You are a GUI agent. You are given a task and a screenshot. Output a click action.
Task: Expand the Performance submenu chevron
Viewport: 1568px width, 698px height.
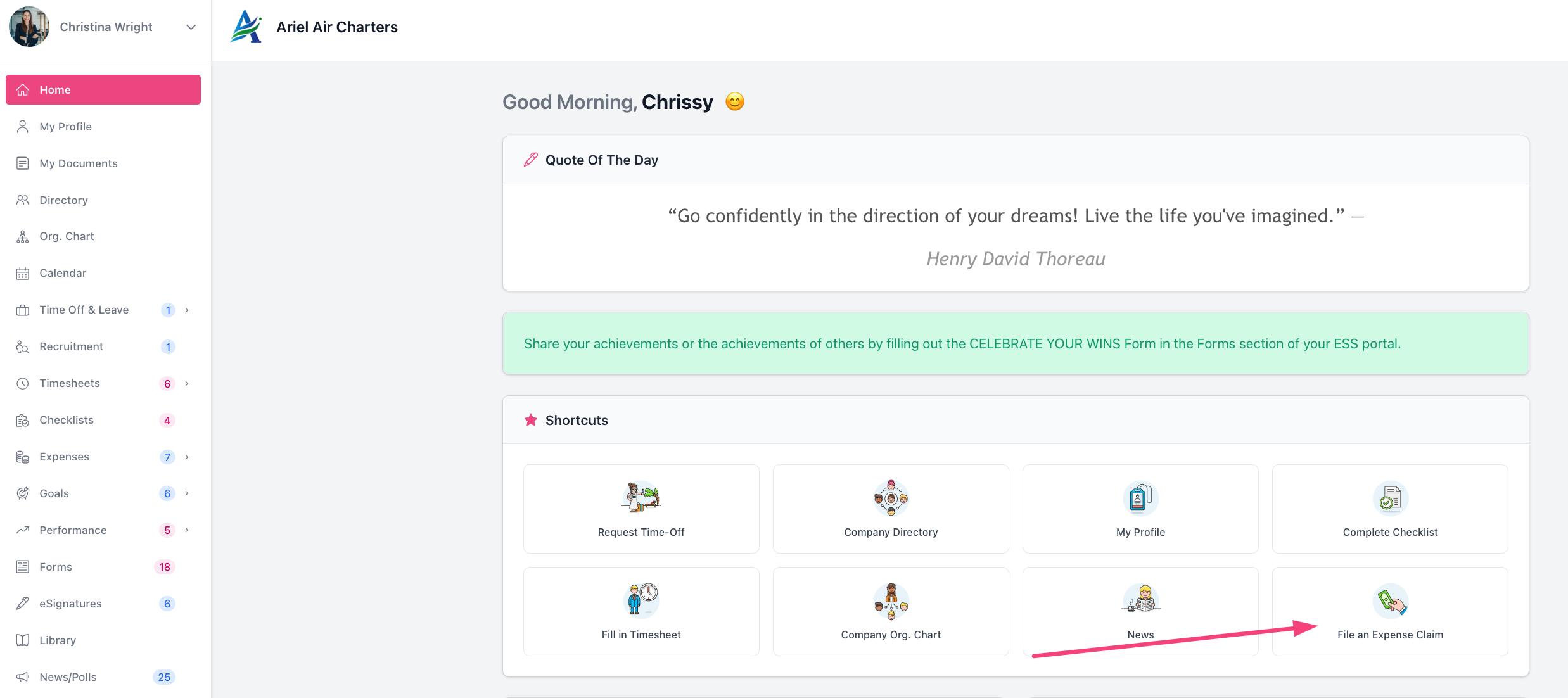187,530
